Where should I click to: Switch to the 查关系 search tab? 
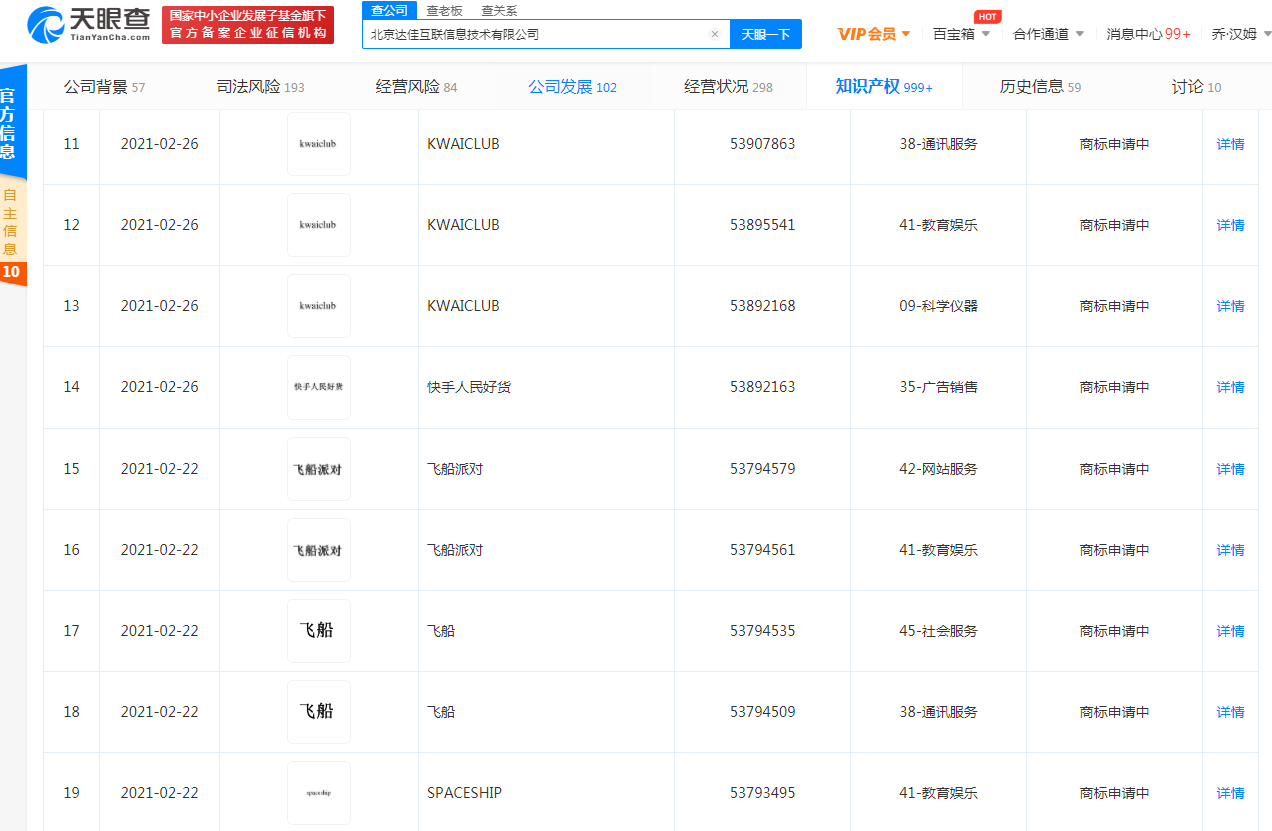tap(499, 11)
